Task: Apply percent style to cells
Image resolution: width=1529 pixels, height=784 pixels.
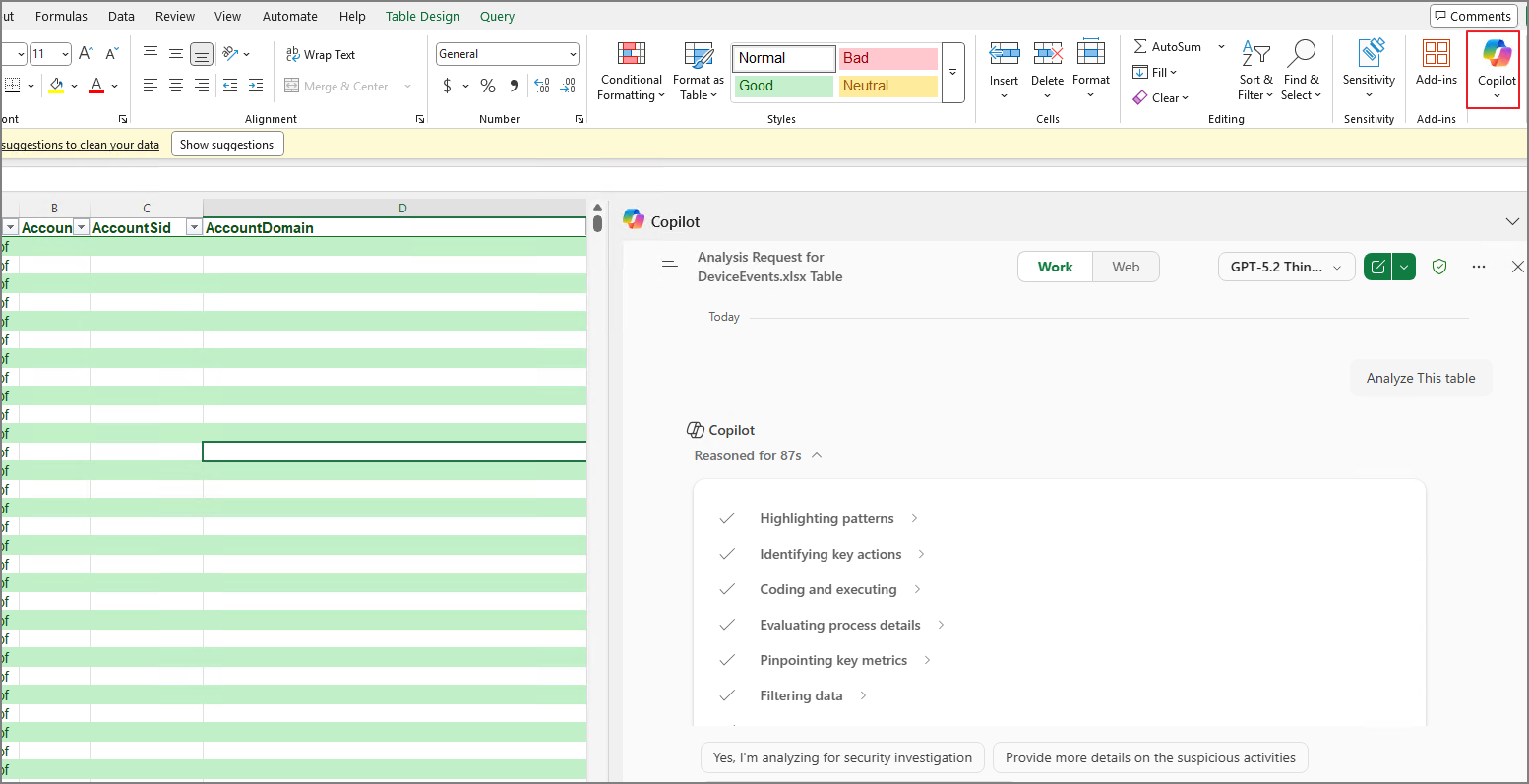Action: point(488,86)
